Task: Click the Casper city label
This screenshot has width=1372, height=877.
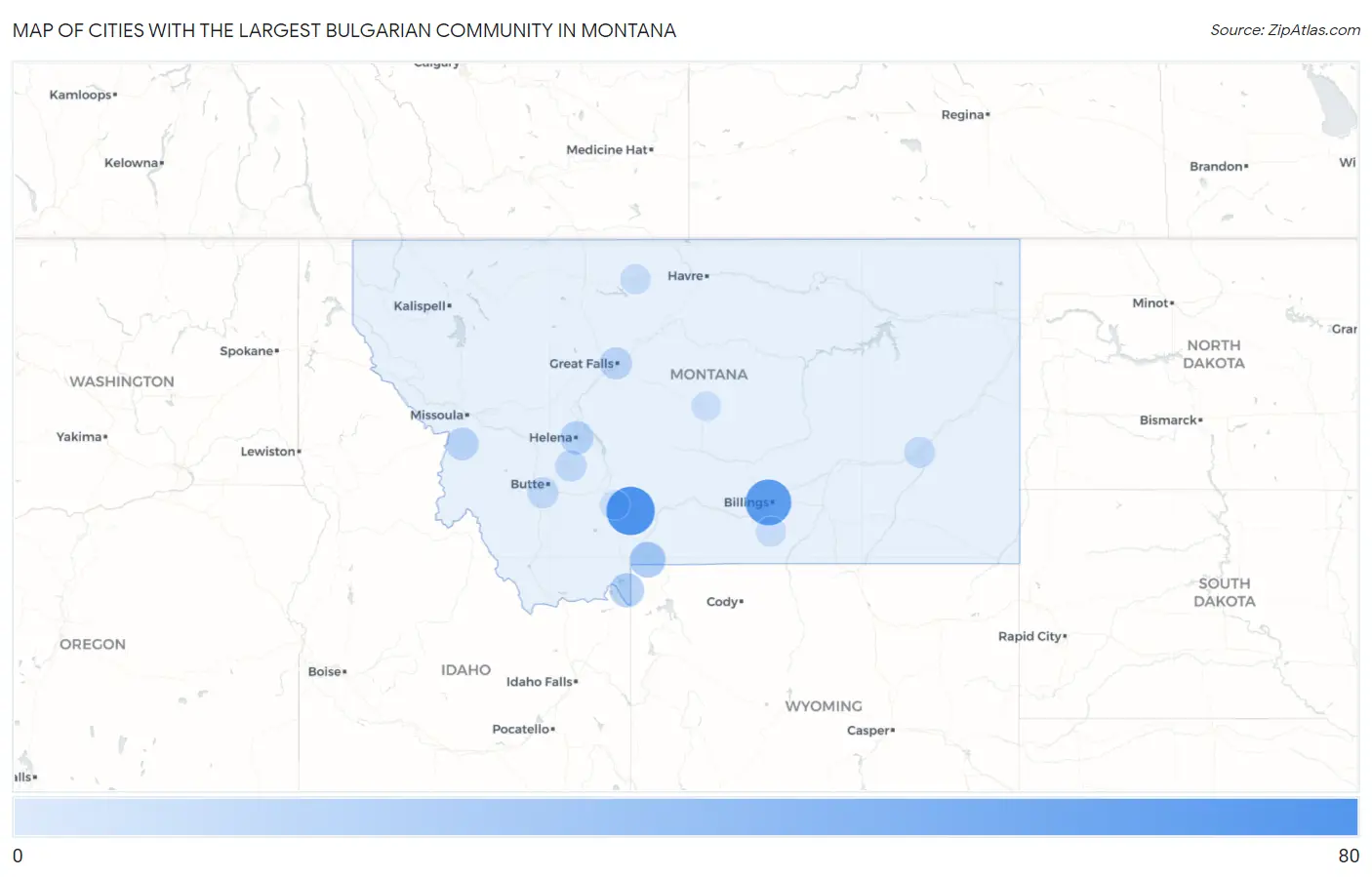Action: [x=870, y=731]
